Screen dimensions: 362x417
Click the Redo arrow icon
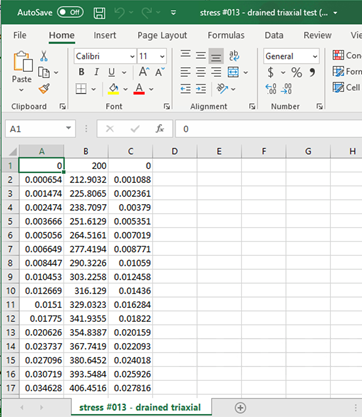point(147,13)
